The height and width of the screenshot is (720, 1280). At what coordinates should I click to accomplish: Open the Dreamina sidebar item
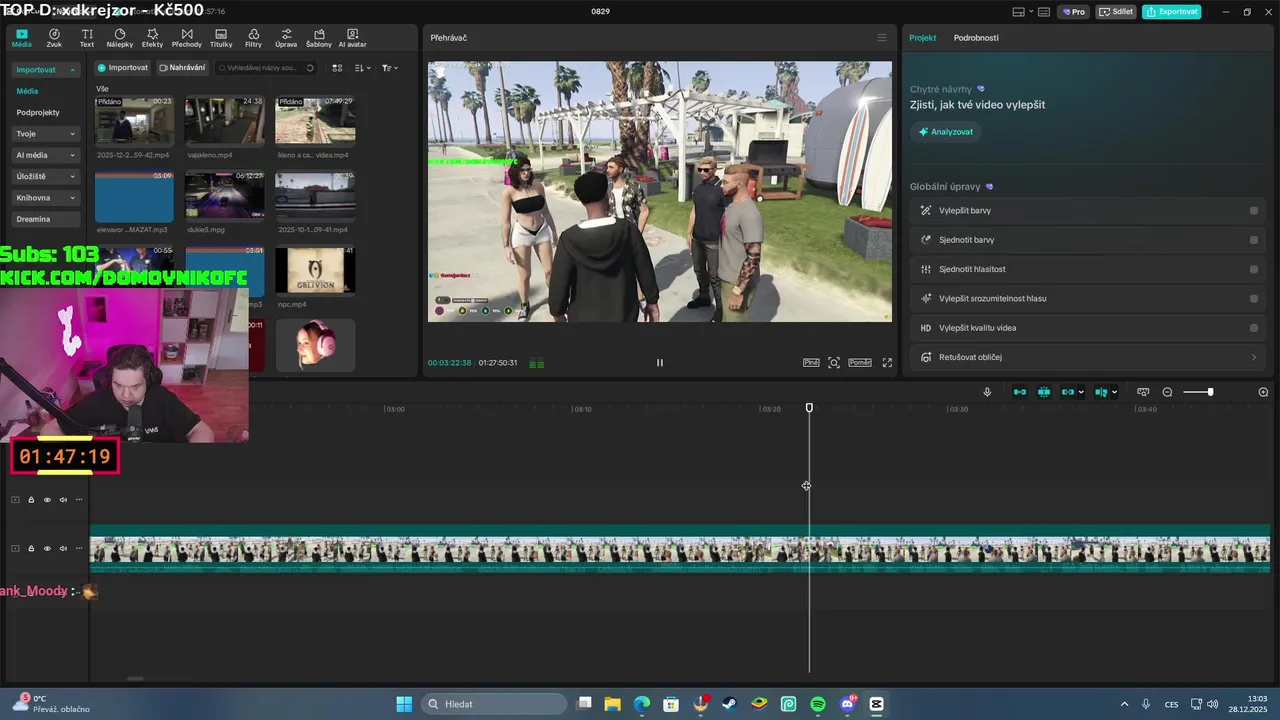click(x=46, y=219)
